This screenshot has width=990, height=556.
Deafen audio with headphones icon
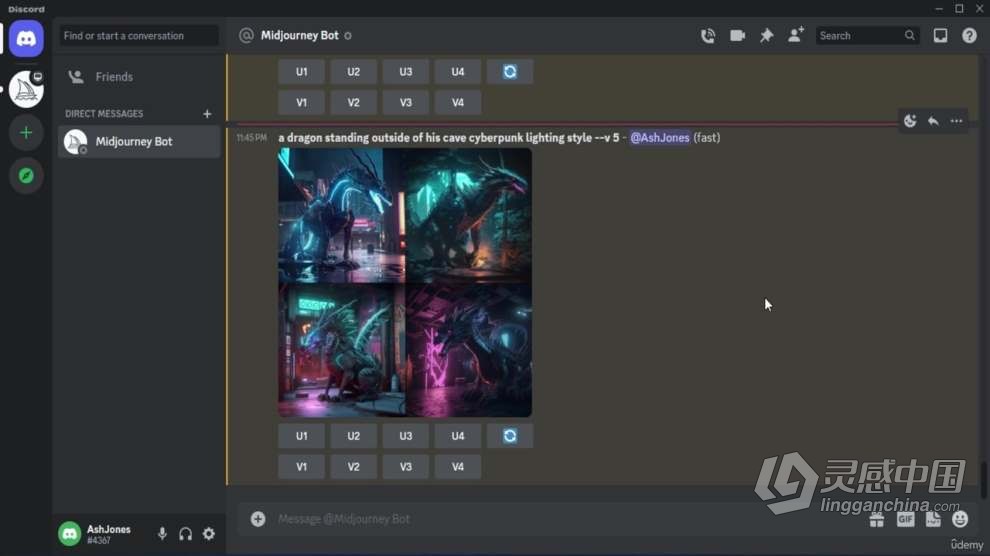(x=186, y=534)
